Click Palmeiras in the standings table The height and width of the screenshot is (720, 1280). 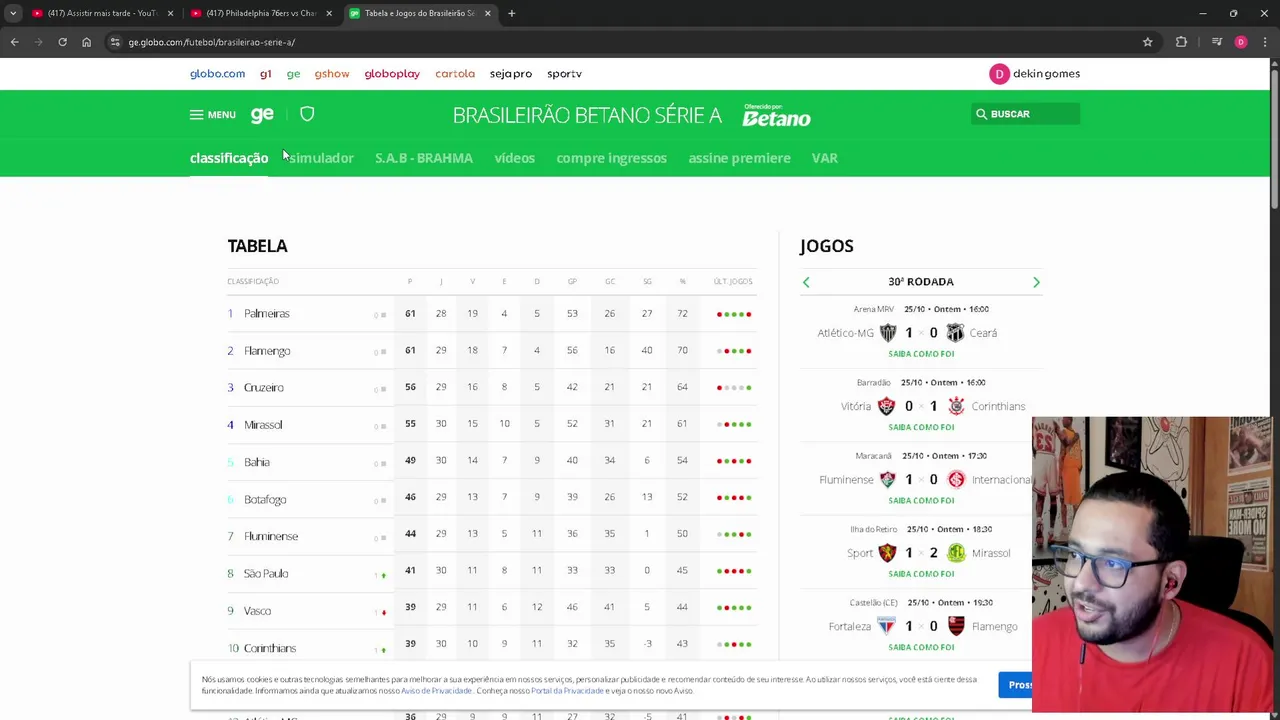pos(266,314)
